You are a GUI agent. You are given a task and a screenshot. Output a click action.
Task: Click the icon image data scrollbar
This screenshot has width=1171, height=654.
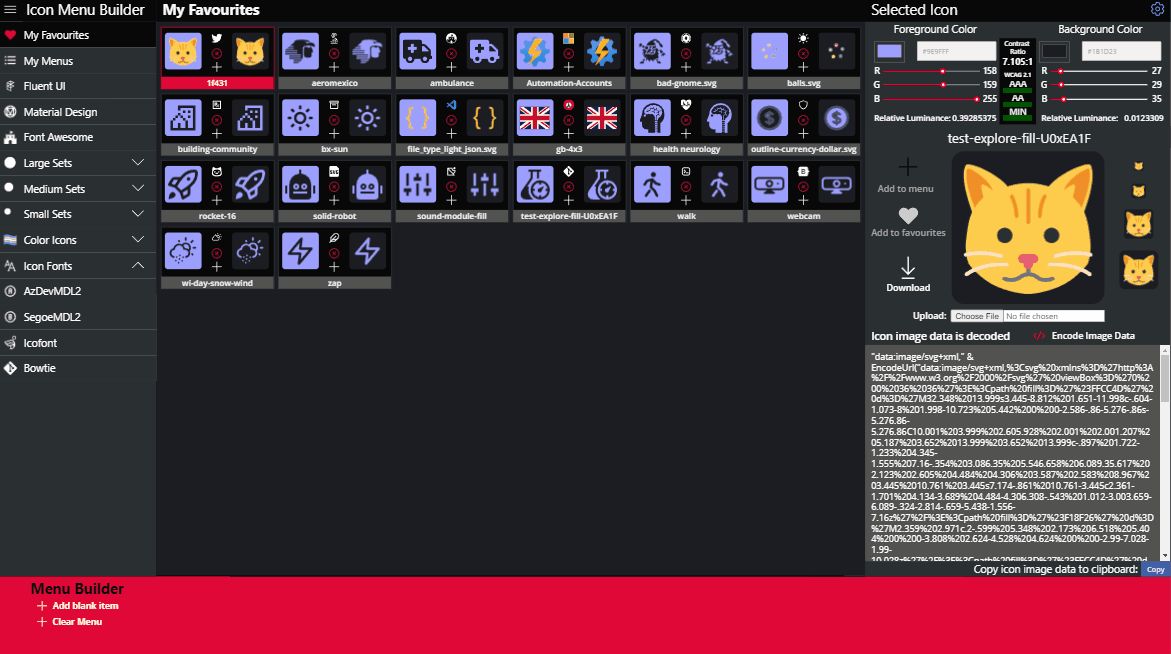tap(1164, 452)
